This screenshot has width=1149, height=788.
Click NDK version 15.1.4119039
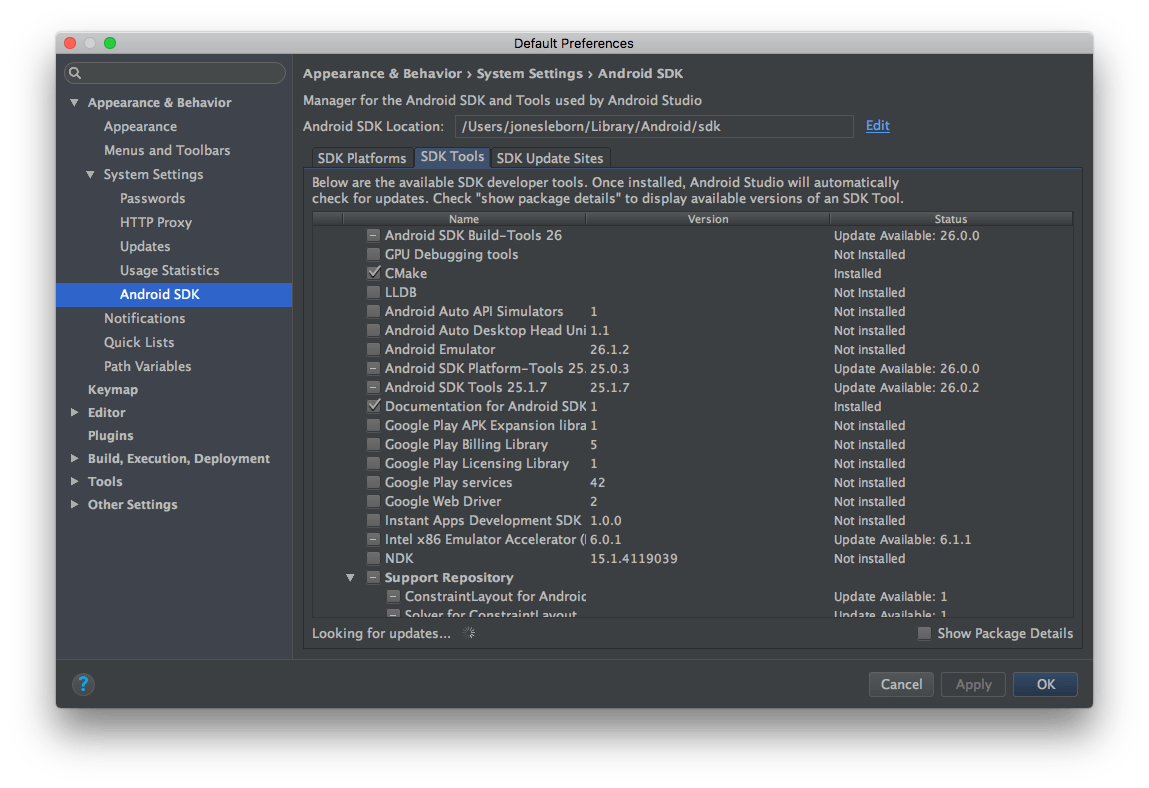point(634,559)
